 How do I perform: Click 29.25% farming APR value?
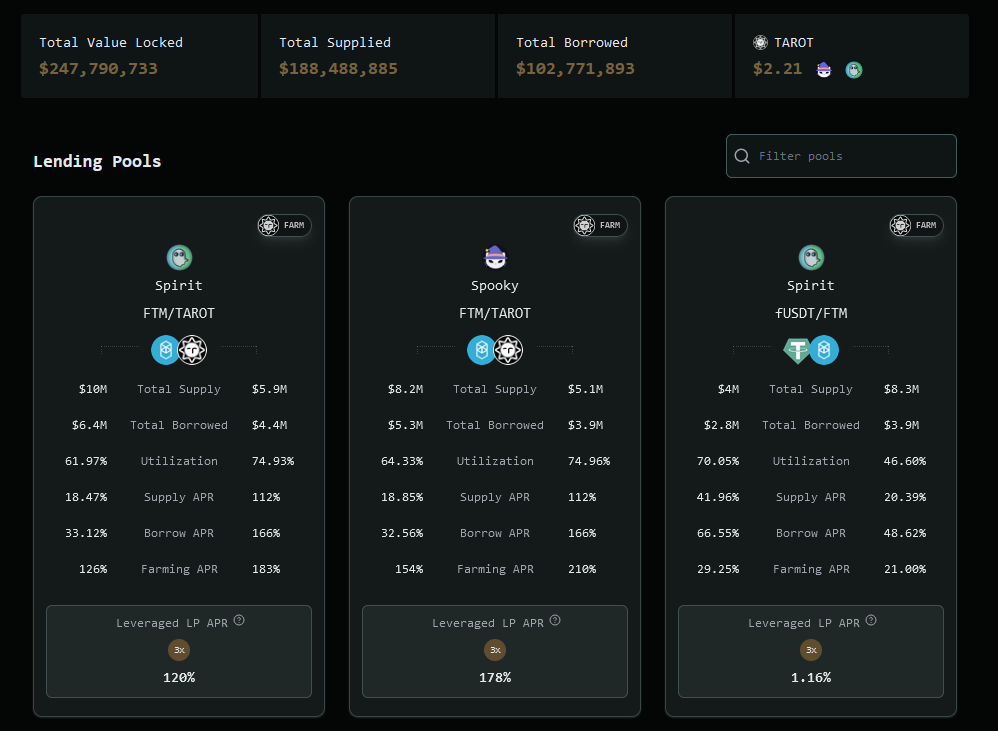[718, 569]
